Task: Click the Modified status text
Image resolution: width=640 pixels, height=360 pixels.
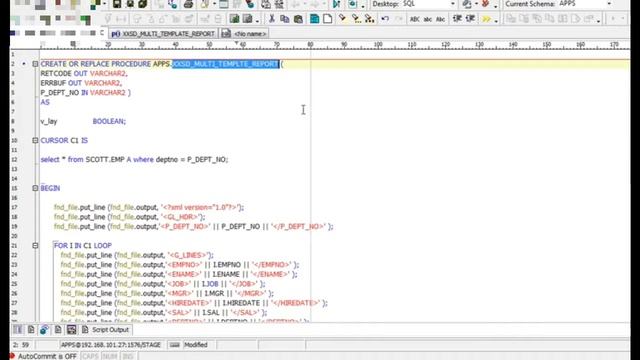Action: (x=196, y=345)
